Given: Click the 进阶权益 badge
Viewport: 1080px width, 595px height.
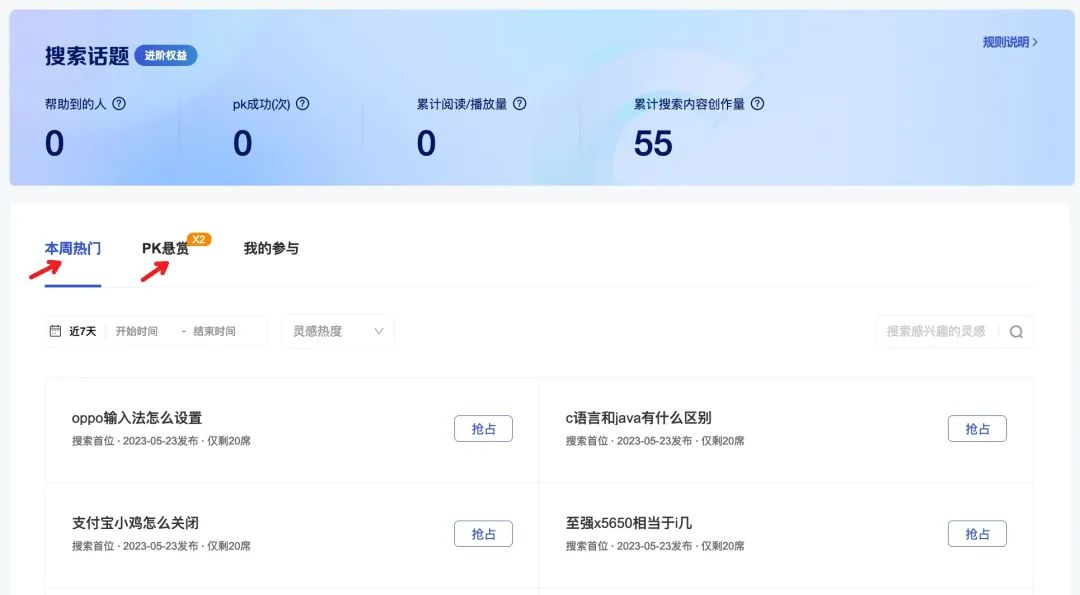Looking at the screenshot, I should click(165, 55).
